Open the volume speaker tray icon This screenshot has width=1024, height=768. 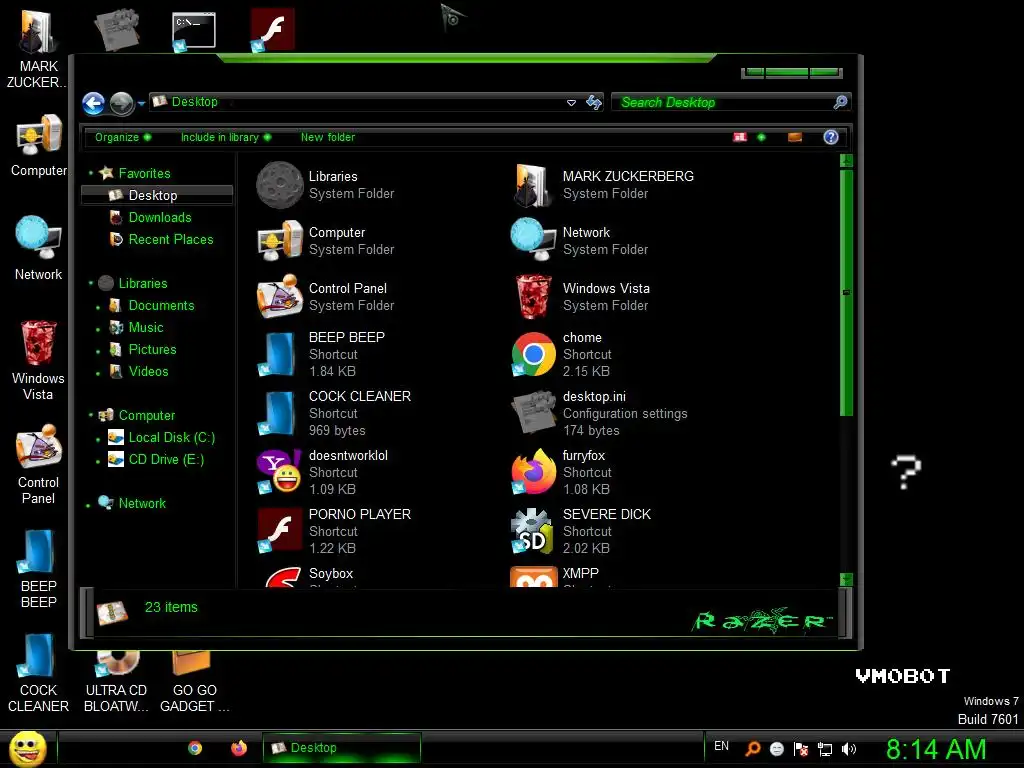click(x=849, y=749)
